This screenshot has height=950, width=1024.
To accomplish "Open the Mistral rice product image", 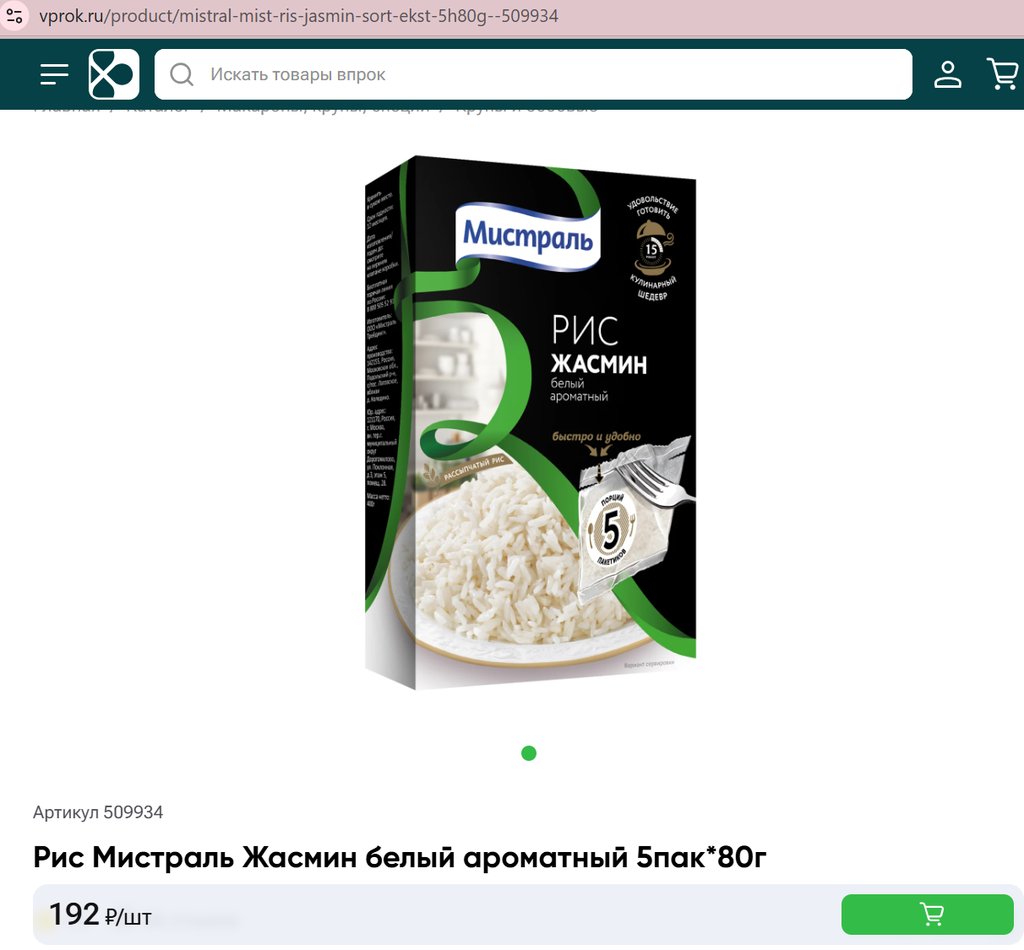I will click(530, 422).
